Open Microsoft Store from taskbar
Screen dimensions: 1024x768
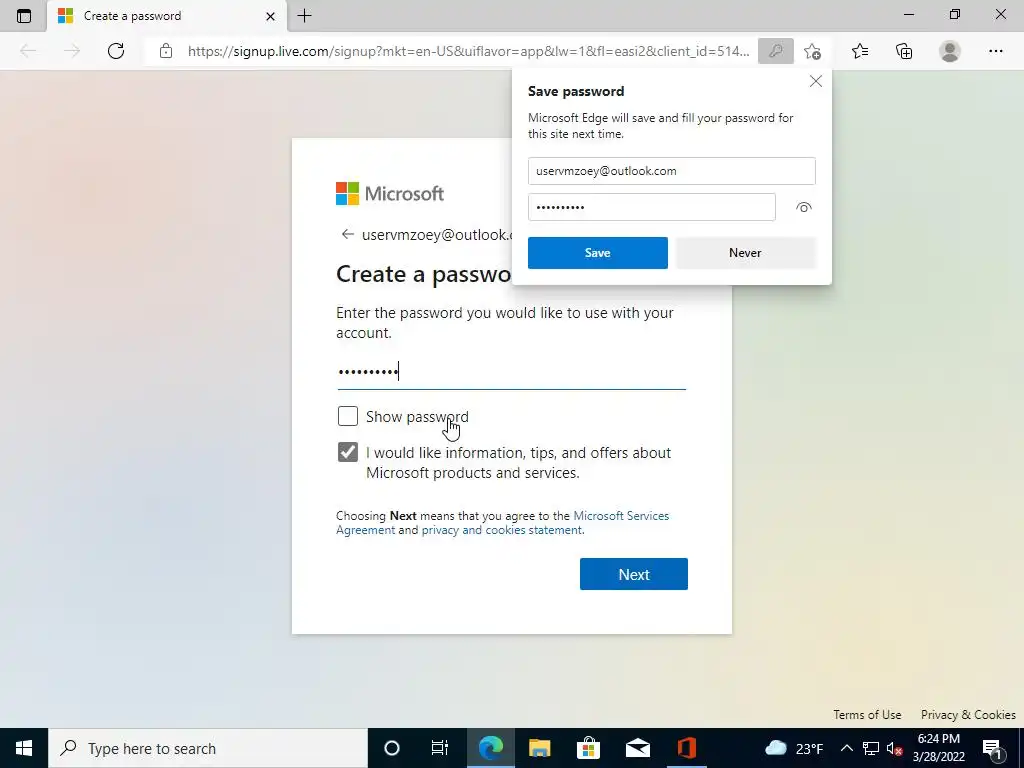[x=588, y=748]
